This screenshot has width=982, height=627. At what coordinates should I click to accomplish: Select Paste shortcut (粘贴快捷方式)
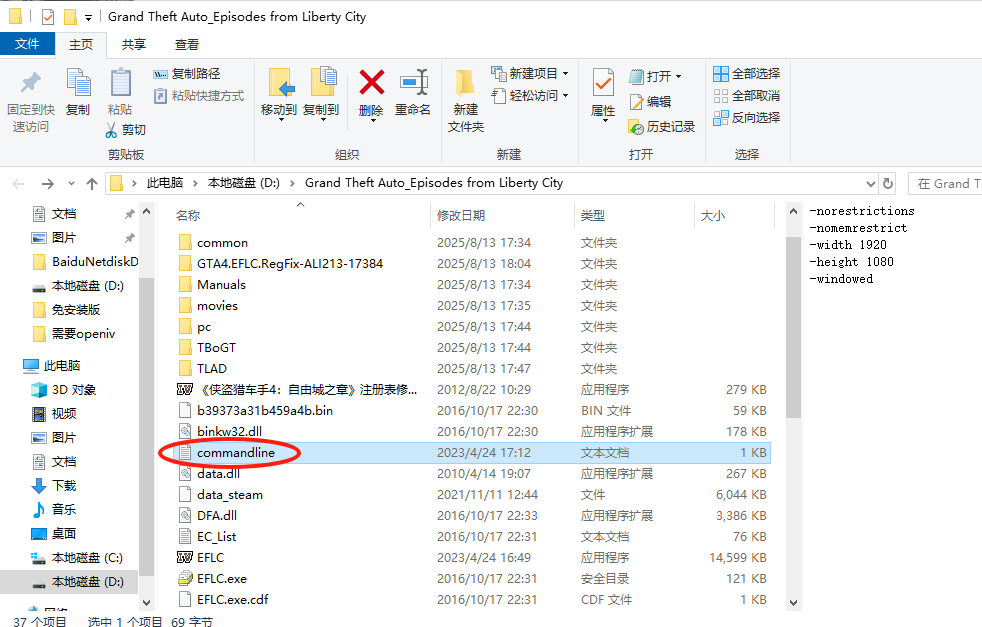(199, 96)
